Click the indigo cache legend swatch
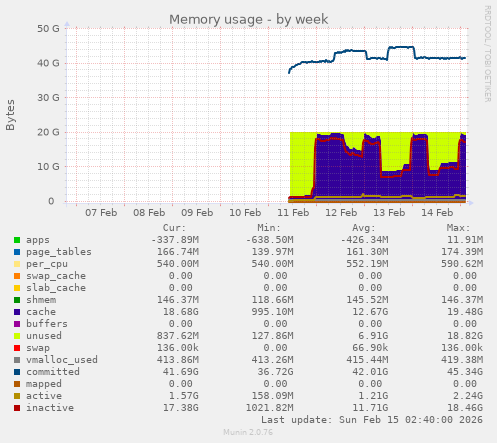Image resolution: width=497 pixels, height=443 pixels. pos(17,312)
